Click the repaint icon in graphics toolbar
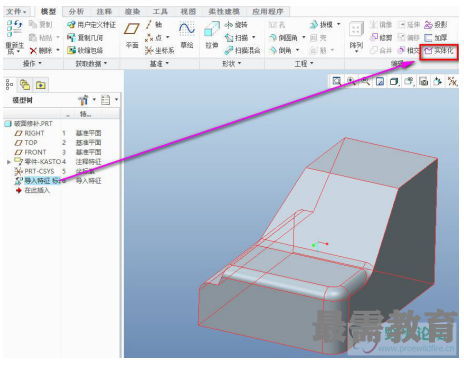Image resolution: width=464 pixels, height=366 pixels. coord(380,81)
